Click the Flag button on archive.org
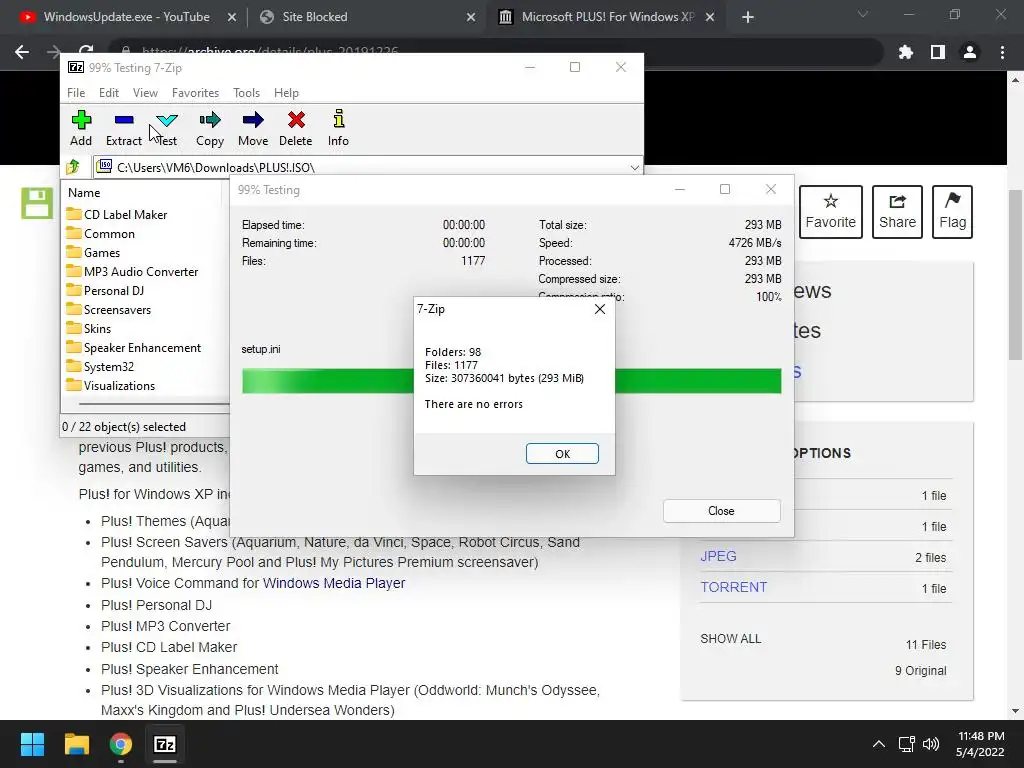Image resolution: width=1024 pixels, height=768 pixels. tap(952, 212)
